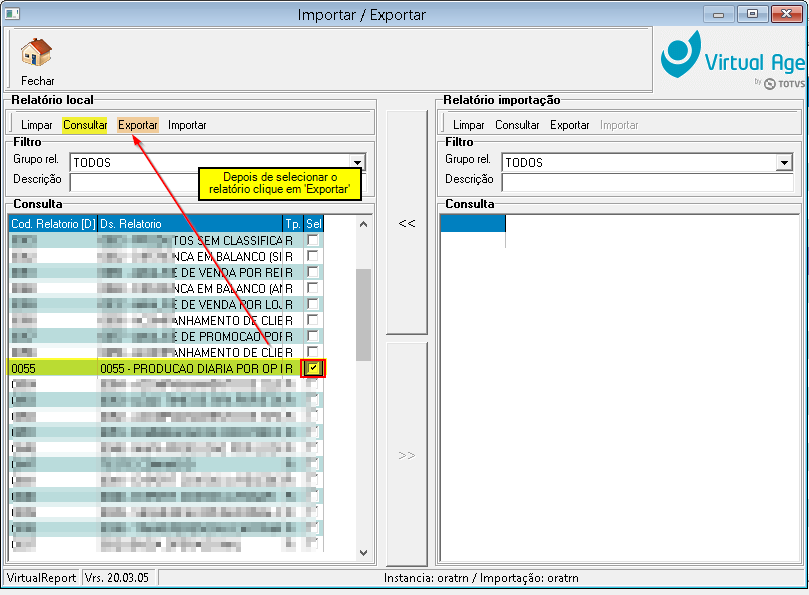Viewport: 809px width, 595px height.
Task: Click scroll down arrow of Consulta list
Action: [363, 553]
